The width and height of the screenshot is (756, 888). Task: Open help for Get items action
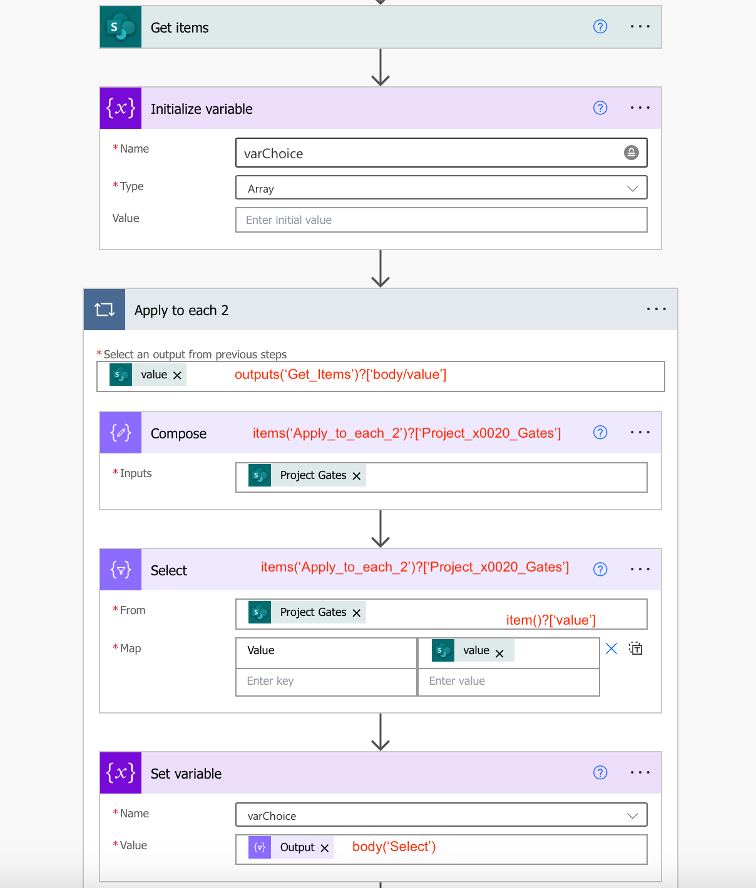[x=600, y=27]
